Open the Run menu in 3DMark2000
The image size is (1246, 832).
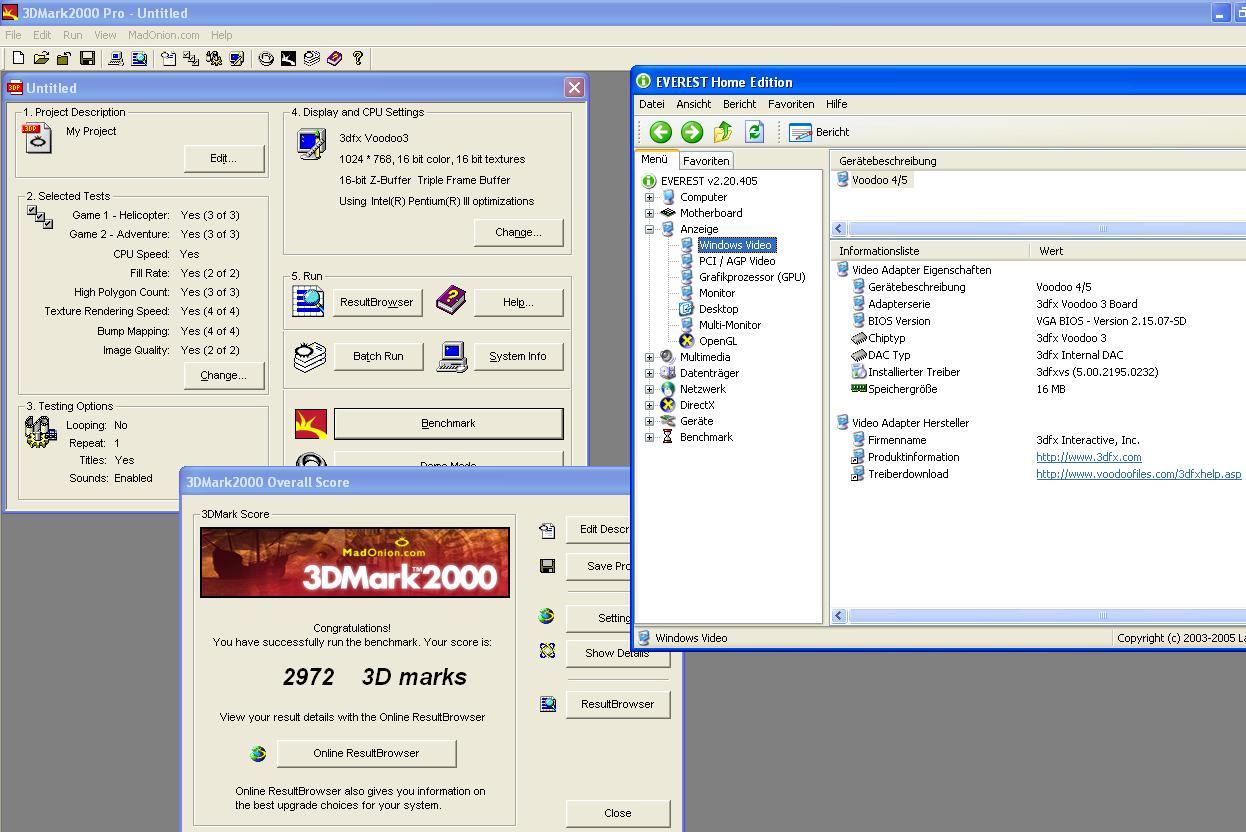tap(73, 35)
